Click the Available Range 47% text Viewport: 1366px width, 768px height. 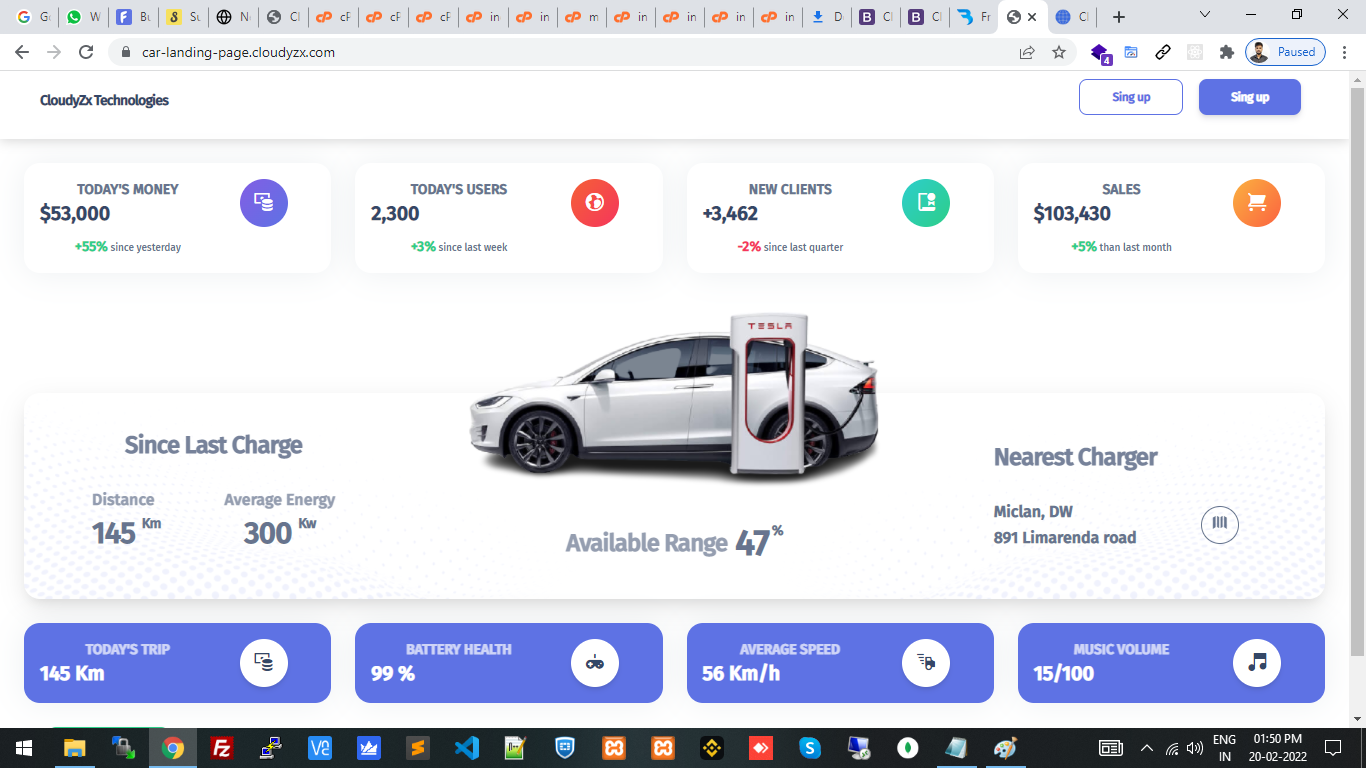tap(675, 541)
